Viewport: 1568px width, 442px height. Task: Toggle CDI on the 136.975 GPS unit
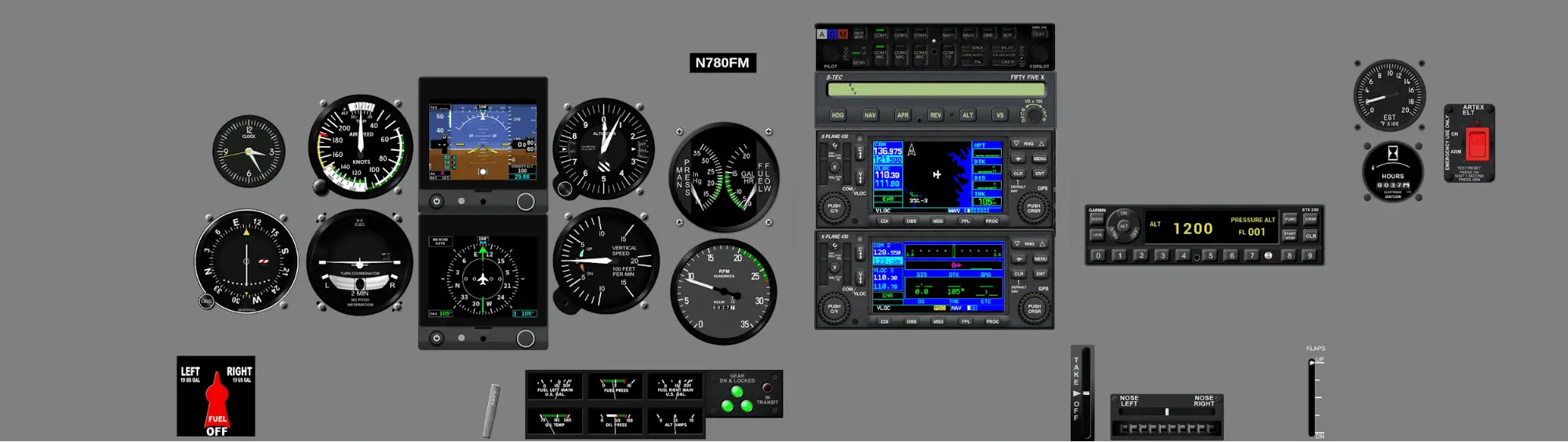[x=884, y=221]
